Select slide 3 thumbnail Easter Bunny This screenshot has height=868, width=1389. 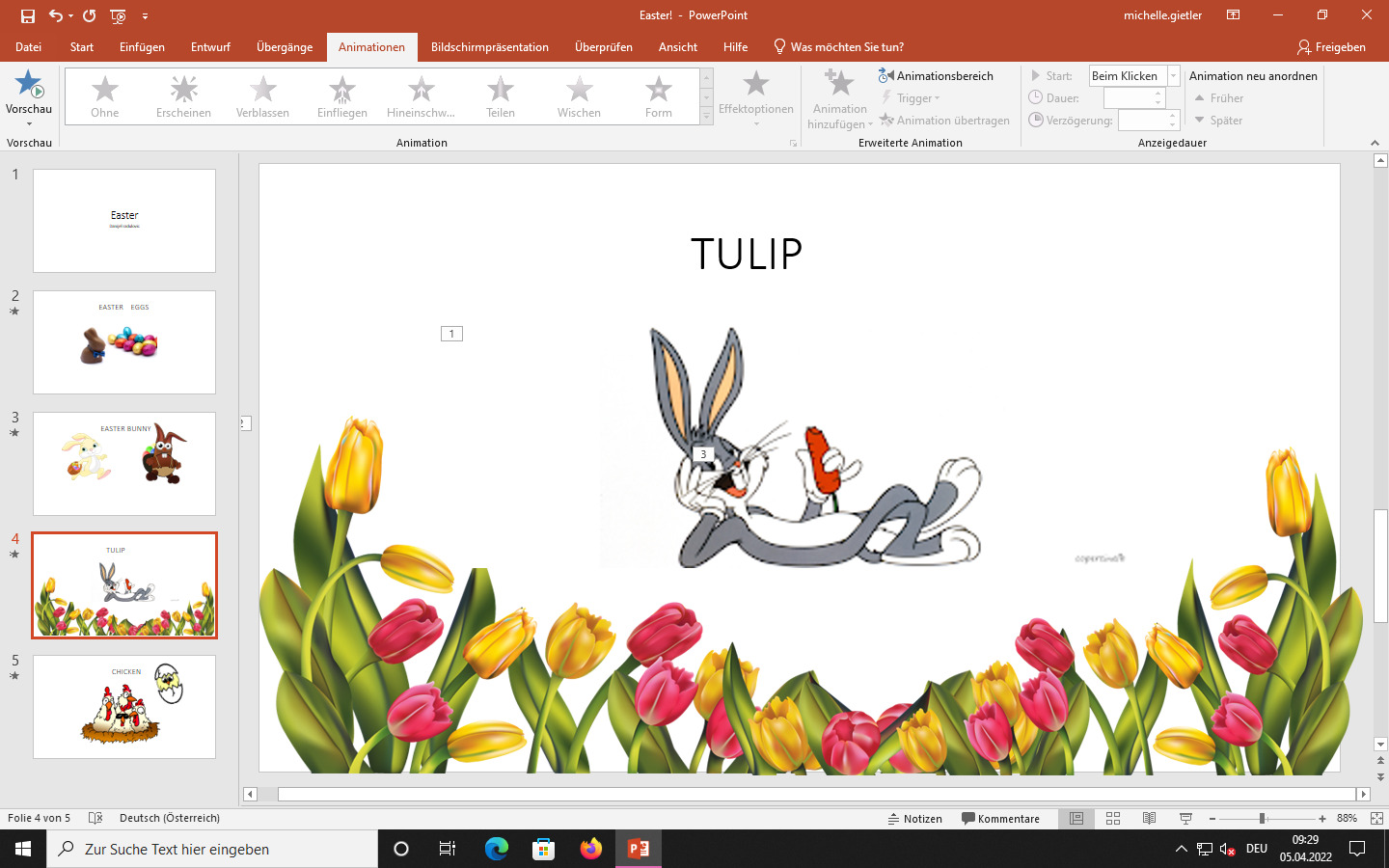coord(124,464)
